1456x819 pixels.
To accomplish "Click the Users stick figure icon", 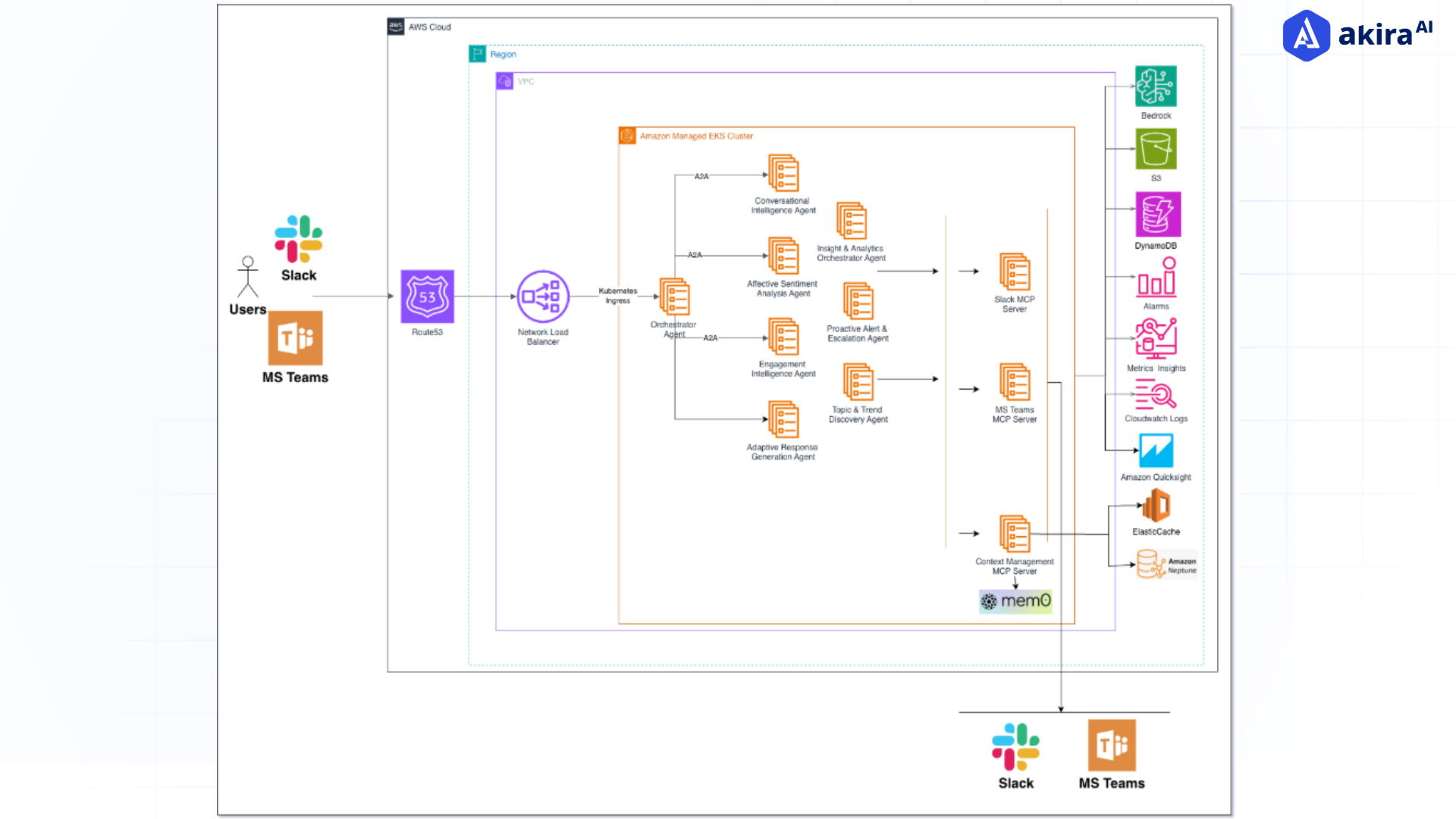I will point(247,277).
